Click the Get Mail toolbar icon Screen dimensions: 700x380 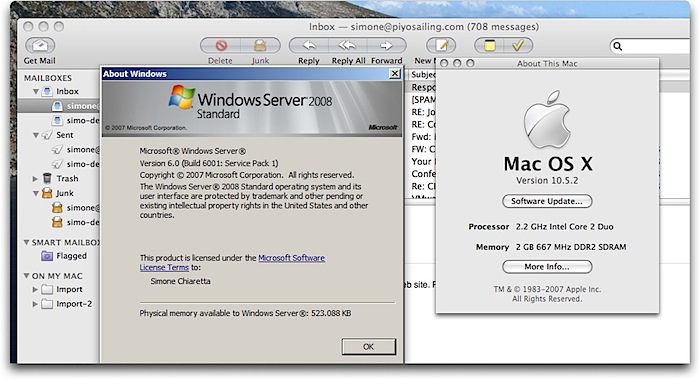coord(40,46)
